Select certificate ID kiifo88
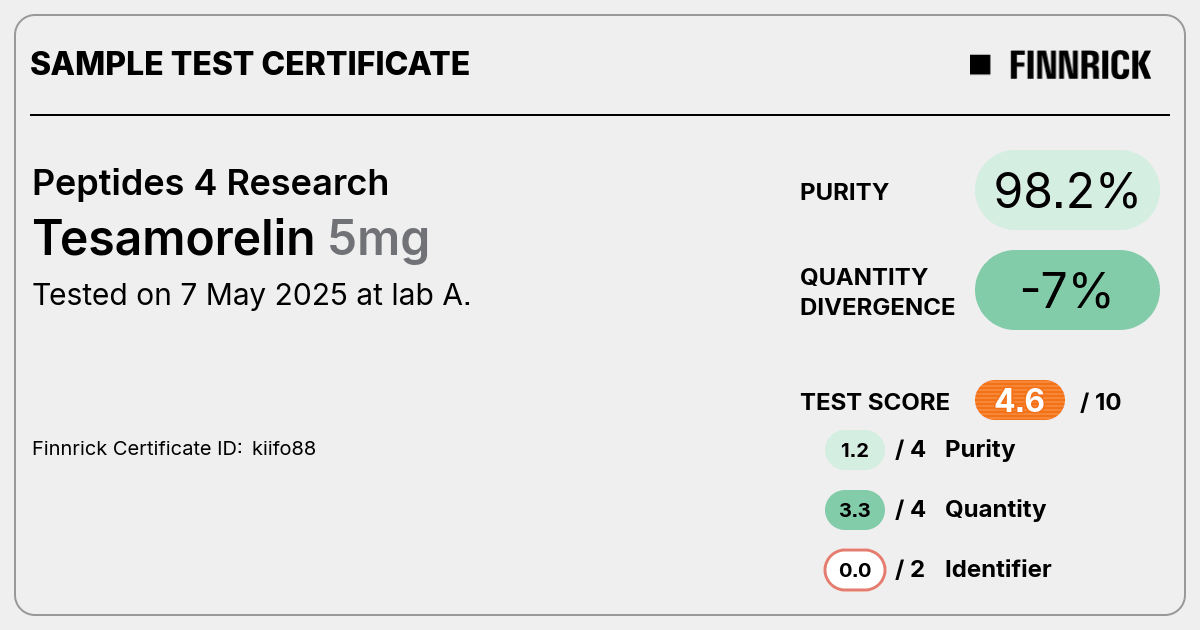 284,448
